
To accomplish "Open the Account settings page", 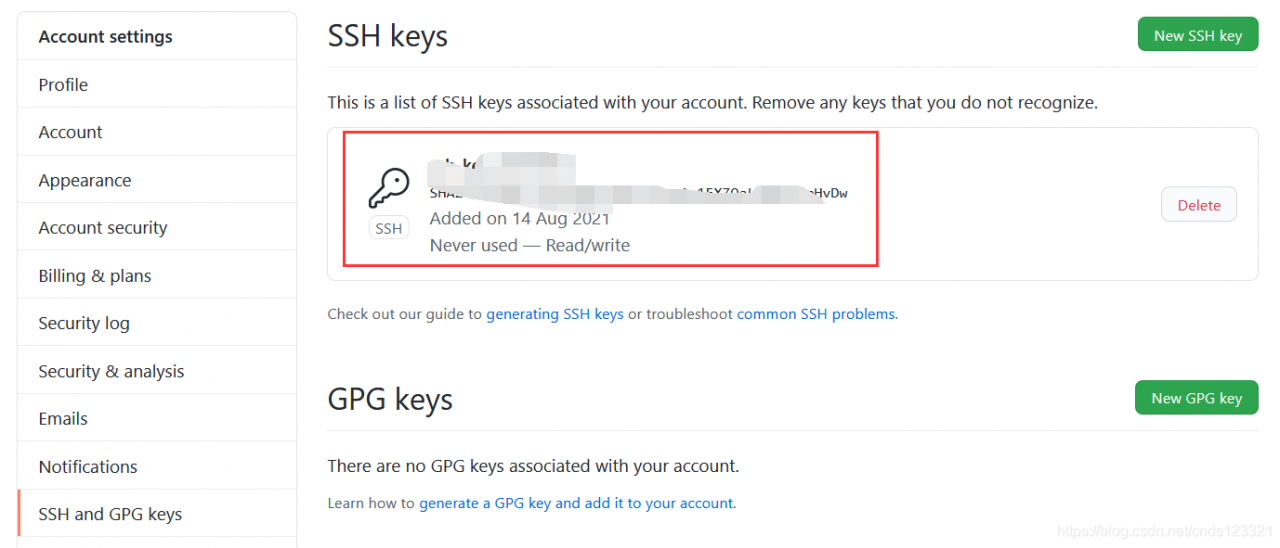I will [70, 132].
